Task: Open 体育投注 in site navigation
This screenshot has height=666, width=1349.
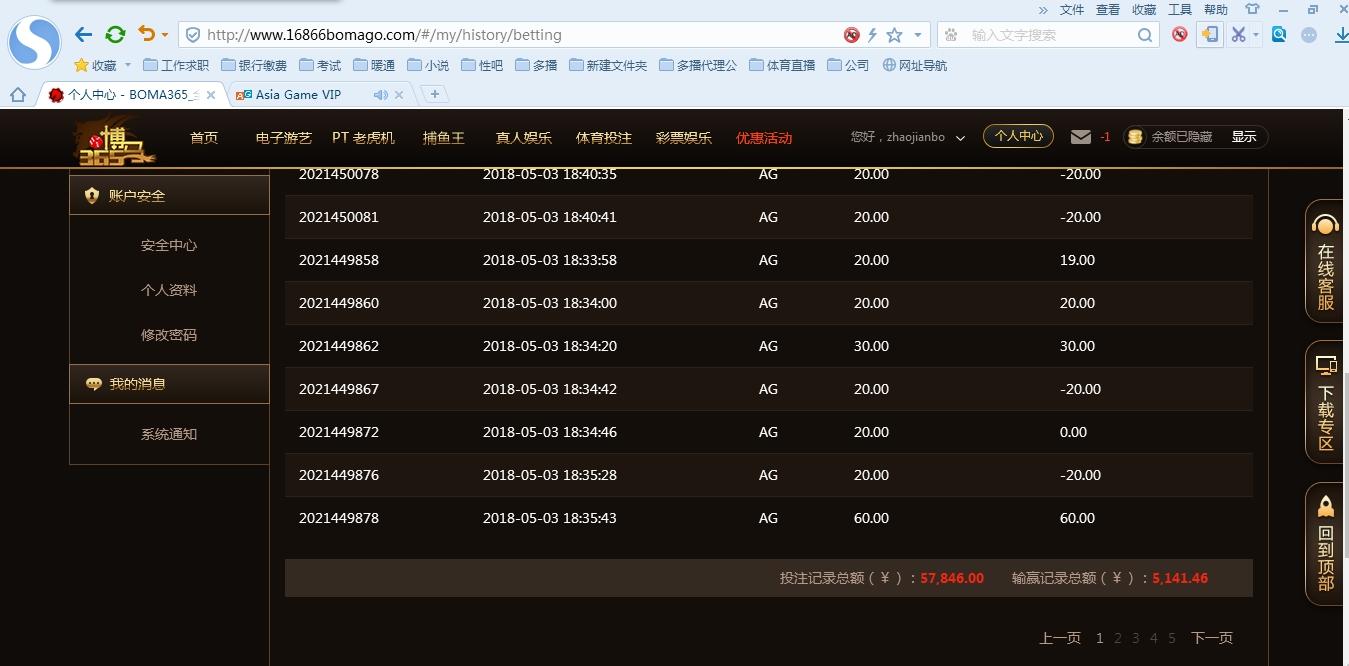Action: click(604, 138)
